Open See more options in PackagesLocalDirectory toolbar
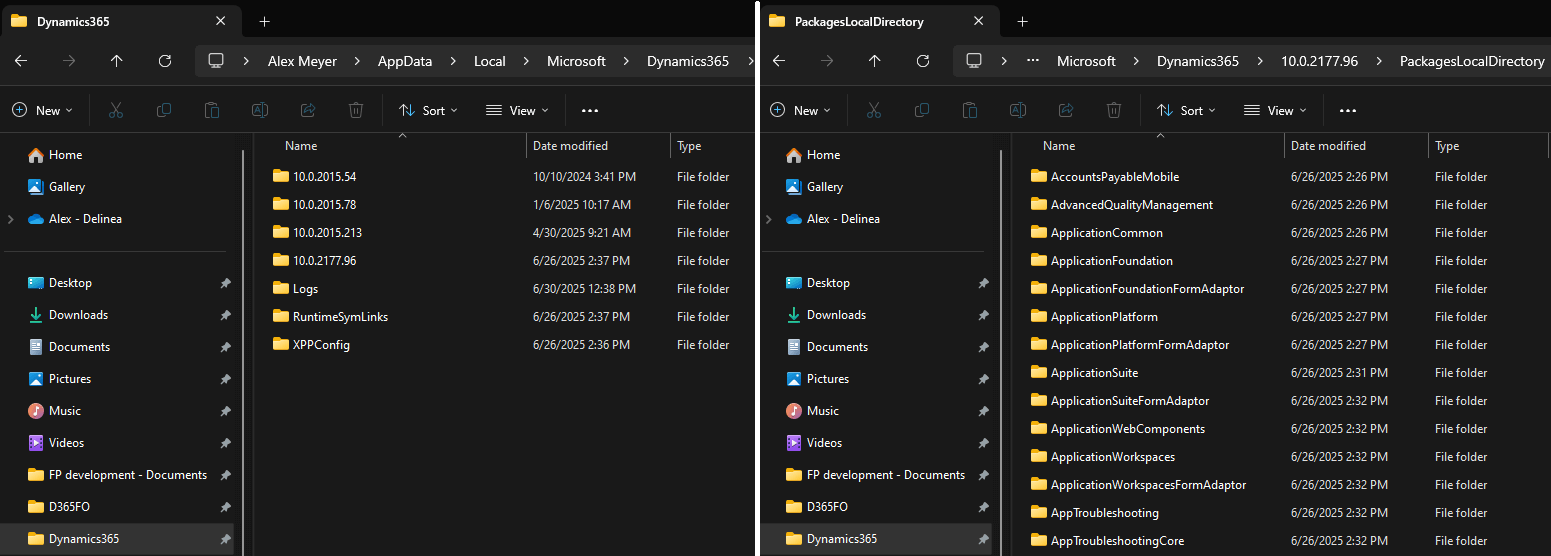This screenshot has width=1551, height=556. pos(1348,111)
